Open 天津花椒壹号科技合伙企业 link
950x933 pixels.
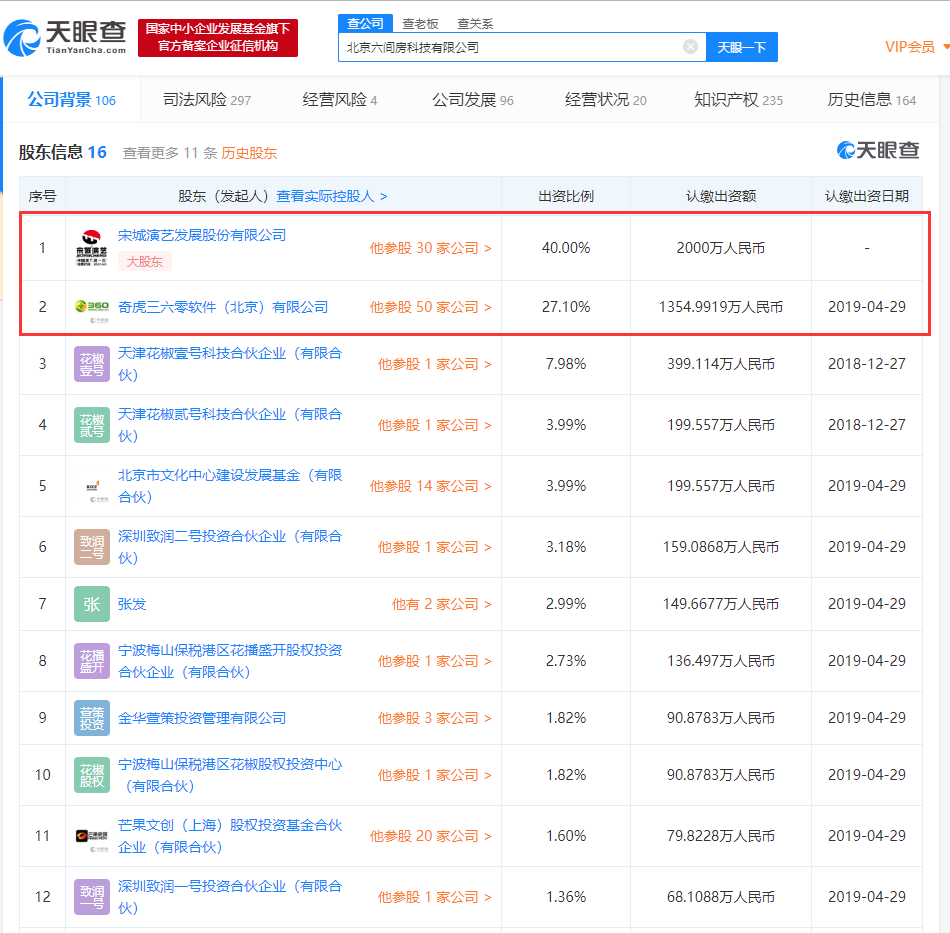point(230,364)
